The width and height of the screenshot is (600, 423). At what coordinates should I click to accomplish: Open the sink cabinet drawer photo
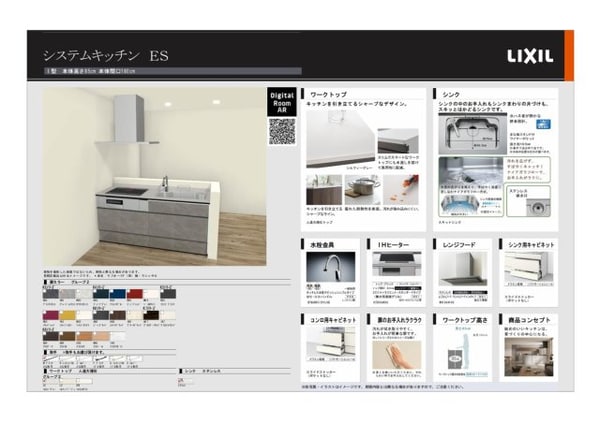[x=529, y=267]
